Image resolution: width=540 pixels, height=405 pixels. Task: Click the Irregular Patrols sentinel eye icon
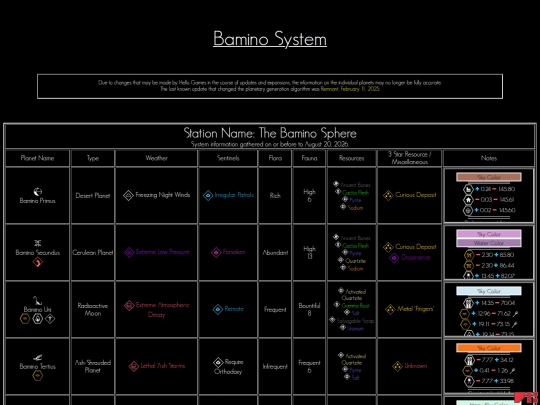[x=208, y=195]
